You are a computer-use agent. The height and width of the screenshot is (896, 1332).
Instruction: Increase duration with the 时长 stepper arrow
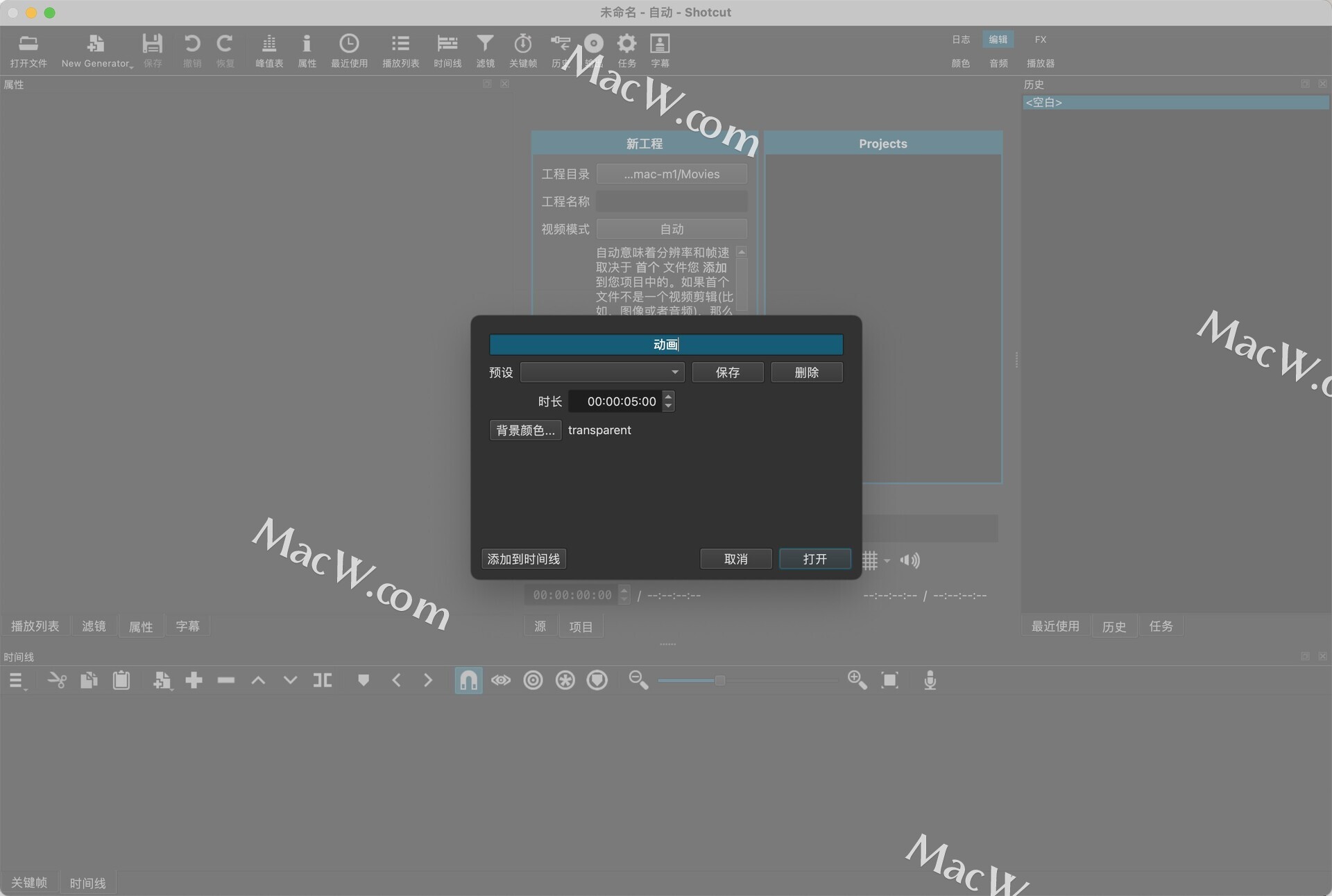click(668, 397)
